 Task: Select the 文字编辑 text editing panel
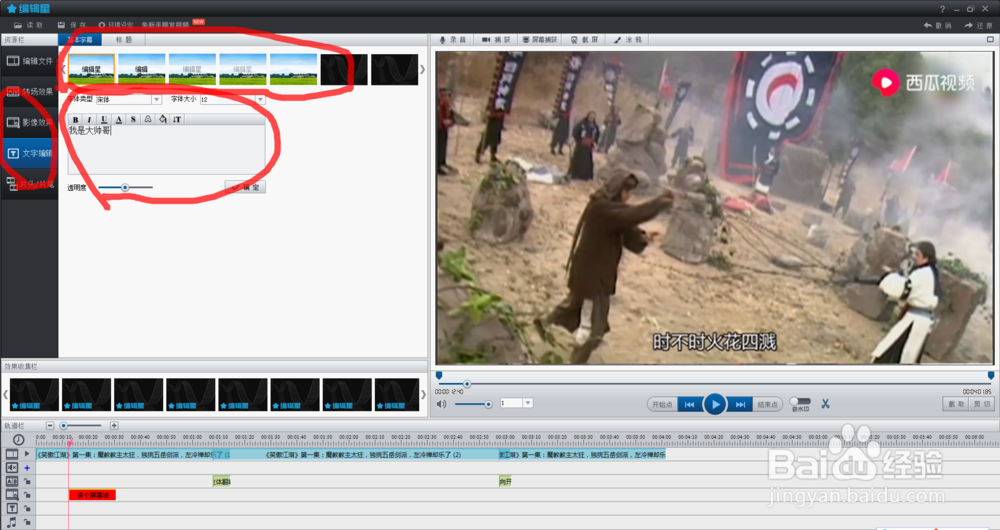tap(29, 154)
